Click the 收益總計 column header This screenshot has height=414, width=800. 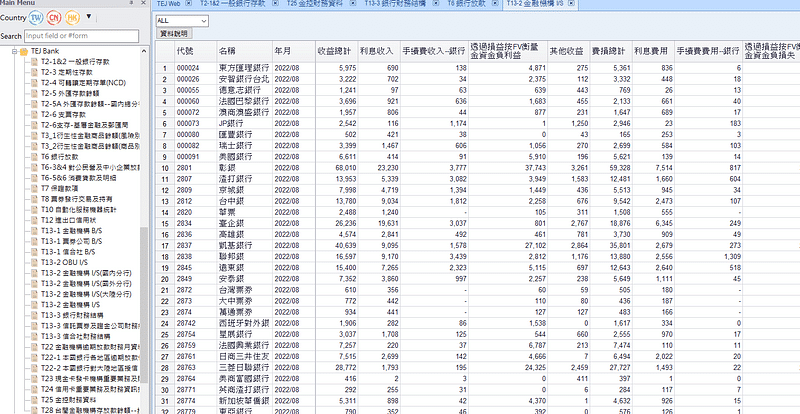click(334, 49)
